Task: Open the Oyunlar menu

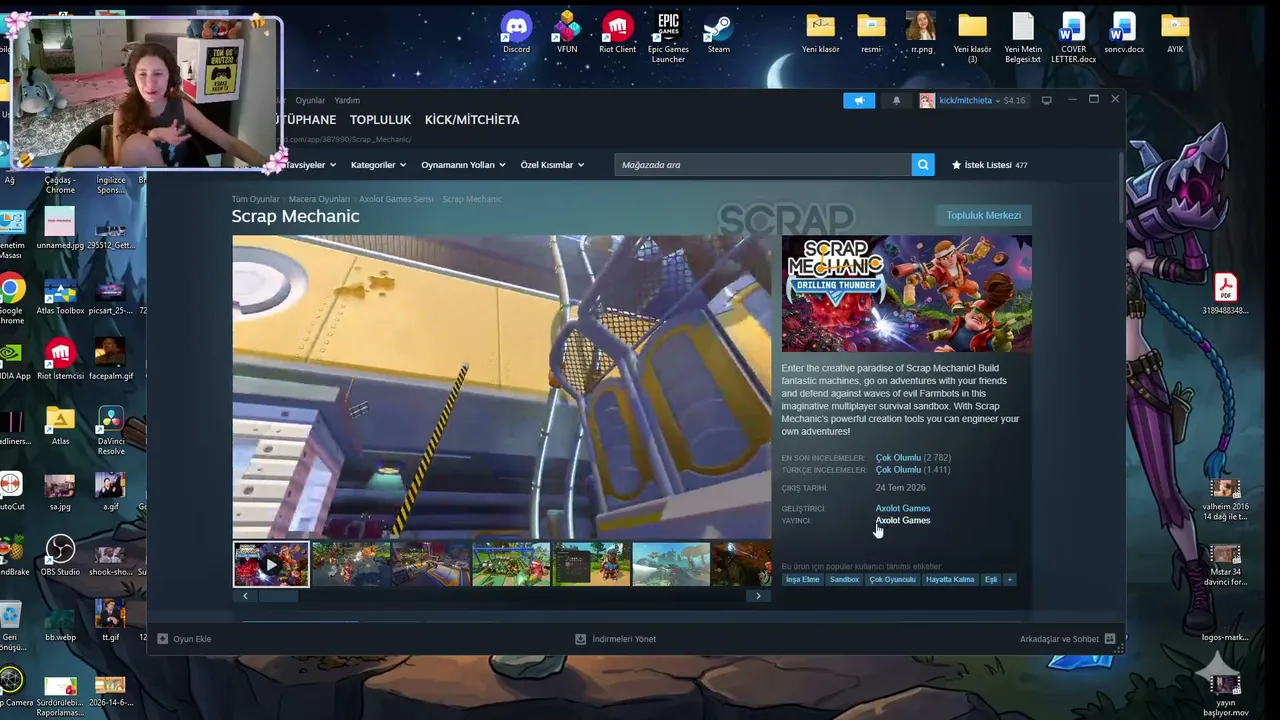Action: click(x=310, y=100)
